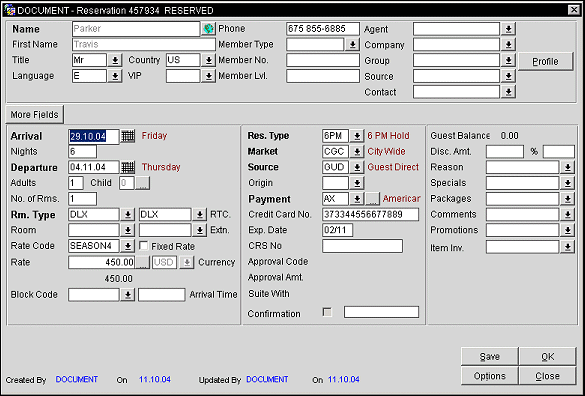Open the Origin dropdown arrow
This screenshot has height=396, width=585.
[x=357, y=183]
